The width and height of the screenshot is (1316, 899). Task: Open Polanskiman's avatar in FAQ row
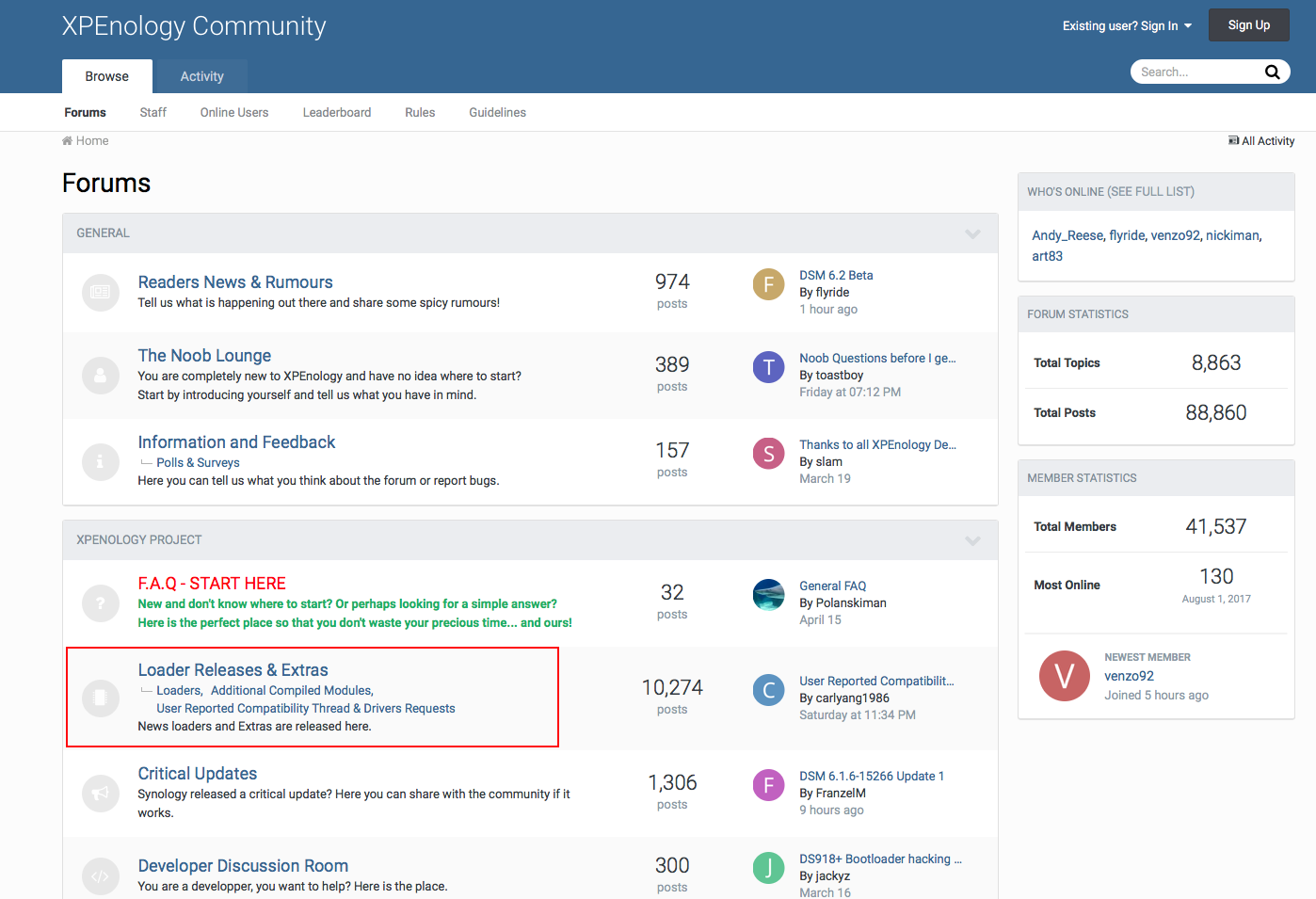tap(768, 594)
